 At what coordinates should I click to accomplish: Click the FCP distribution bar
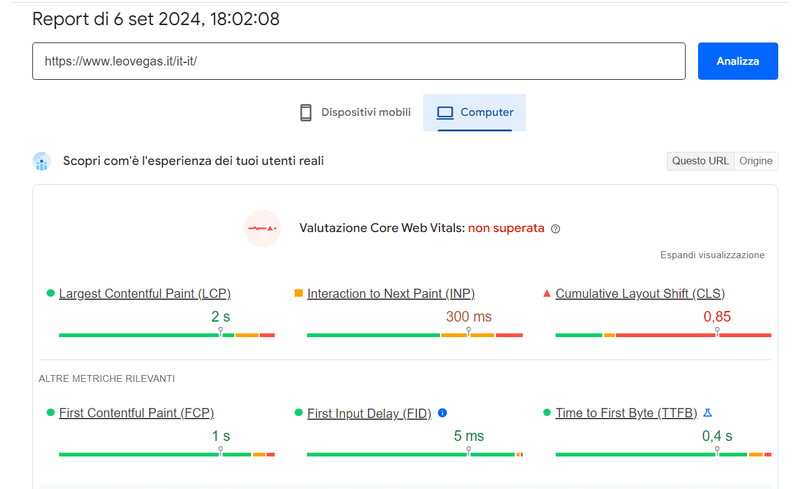point(167,454)
